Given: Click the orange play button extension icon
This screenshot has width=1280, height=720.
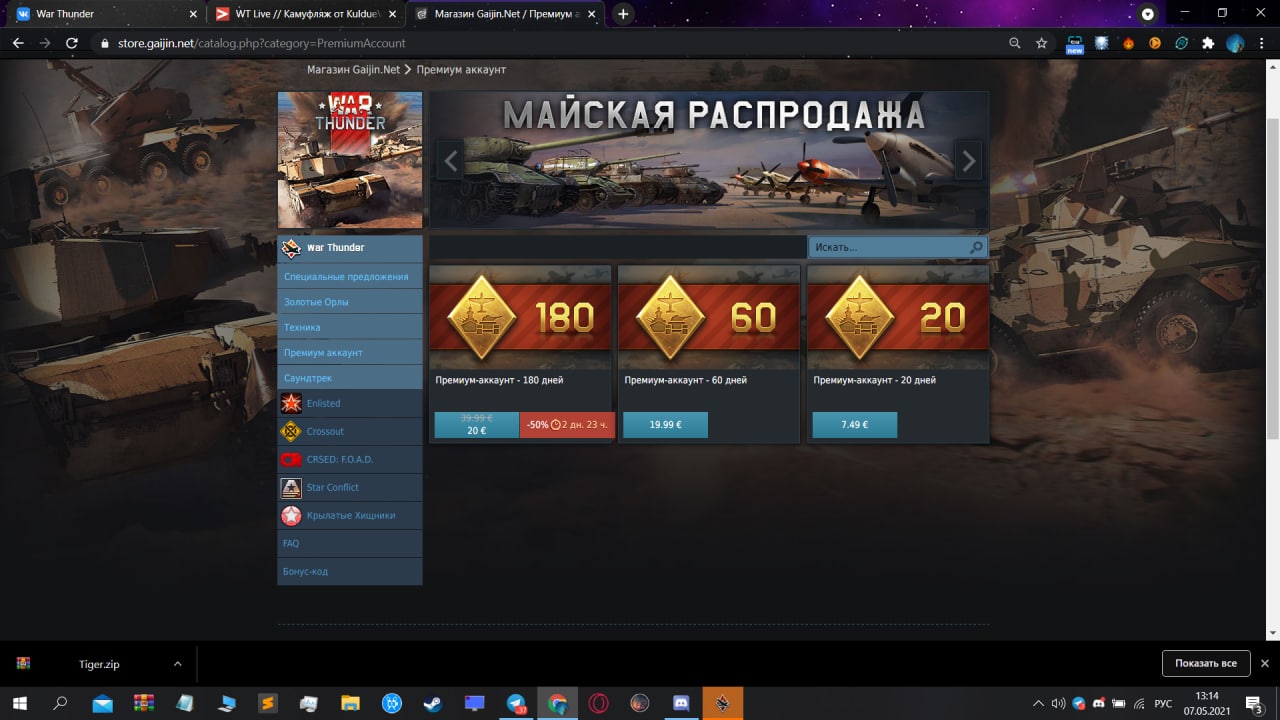Looking at the screenshot, I should click(x=1155, y=43).
